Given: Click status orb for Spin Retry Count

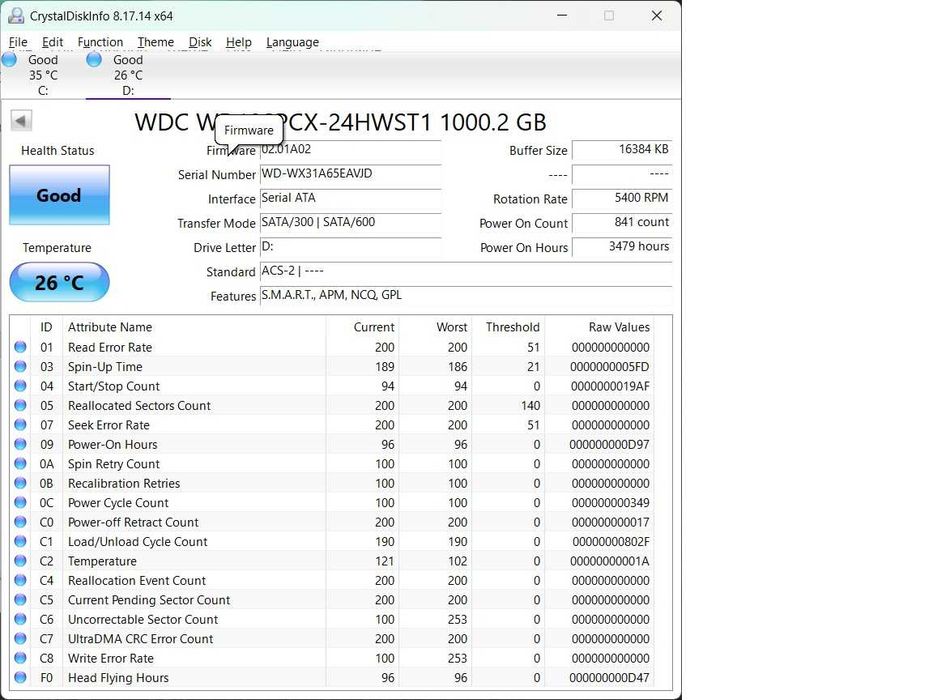Looking at the screenshot, I should point(20,463).
